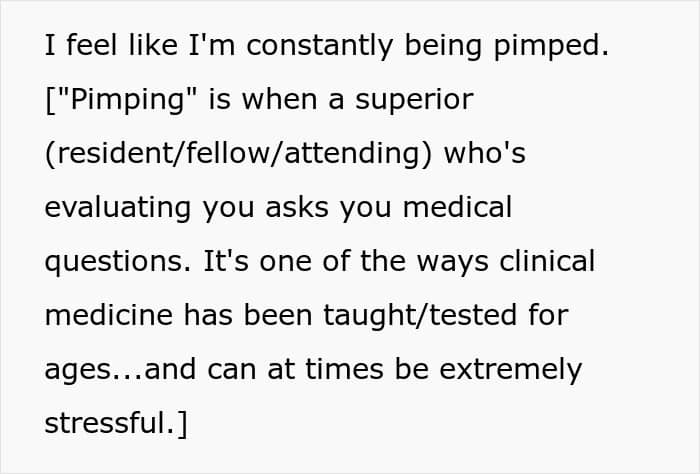Click the word "pimped." in first line

pos(551,46)
